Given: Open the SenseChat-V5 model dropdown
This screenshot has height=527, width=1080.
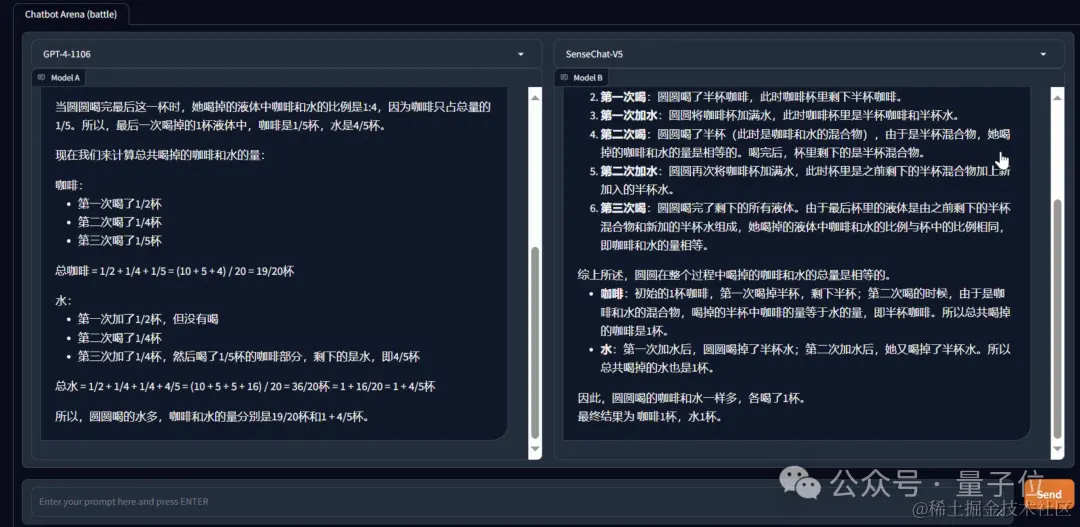Looking at the screenshot, I should click(809, 54).
